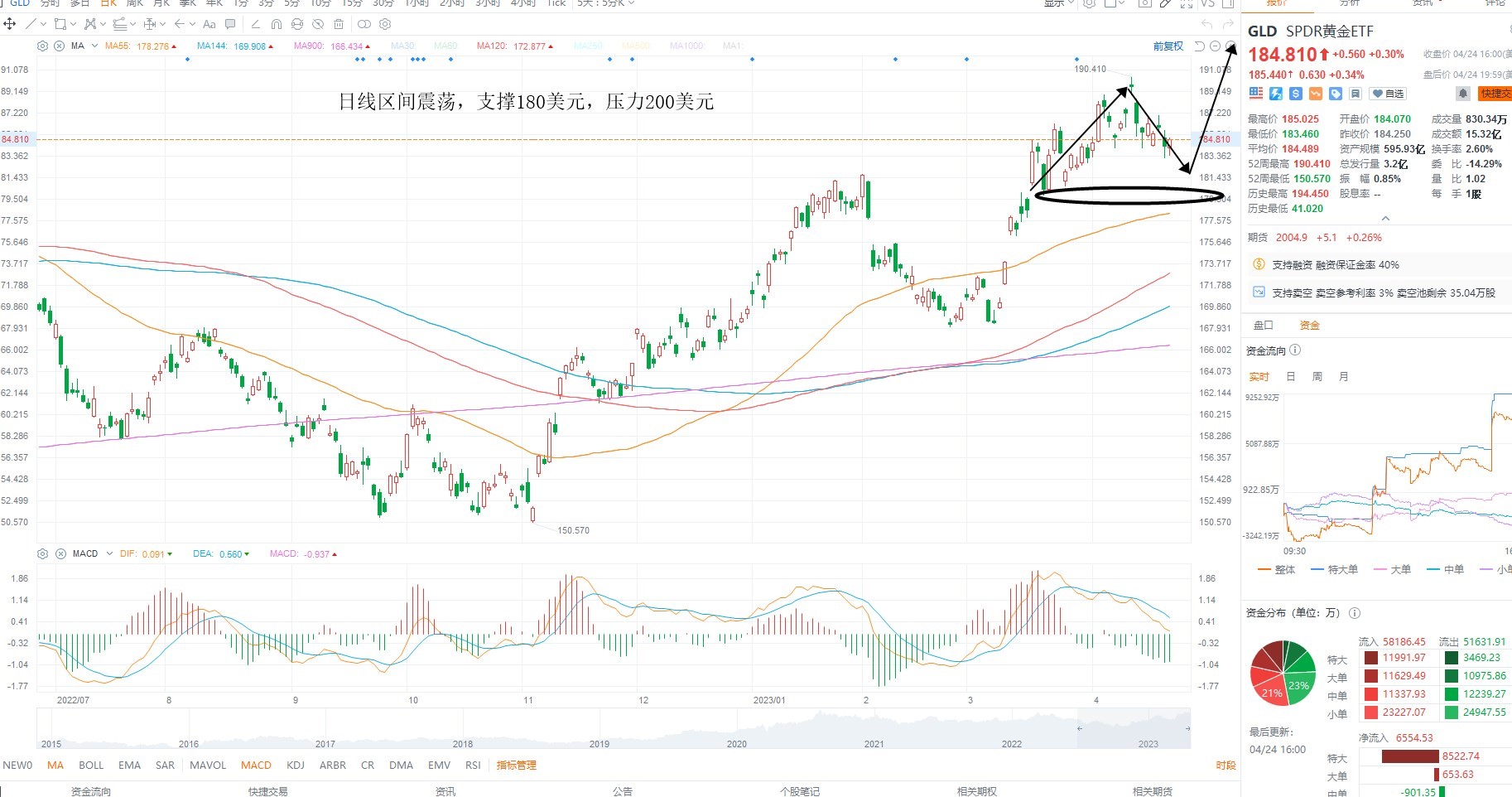Image resolution: width=1512 pixels, height=797 pixels.
Task: Open 个股笔记 bottom link
Action: [x=800, y=791]
